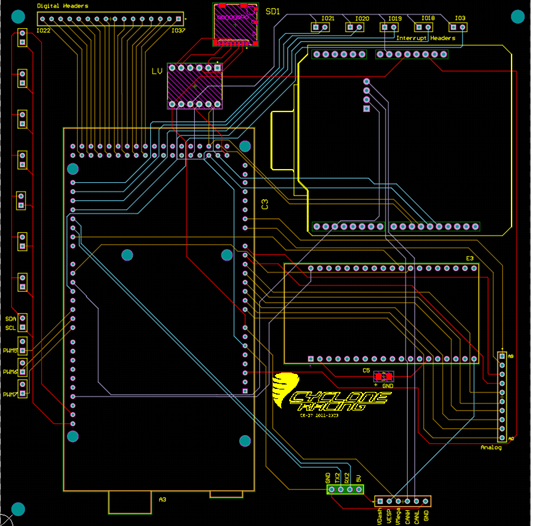
Task: Click the 'IO37' label under the digital header
Action: (x=178, y=31)
